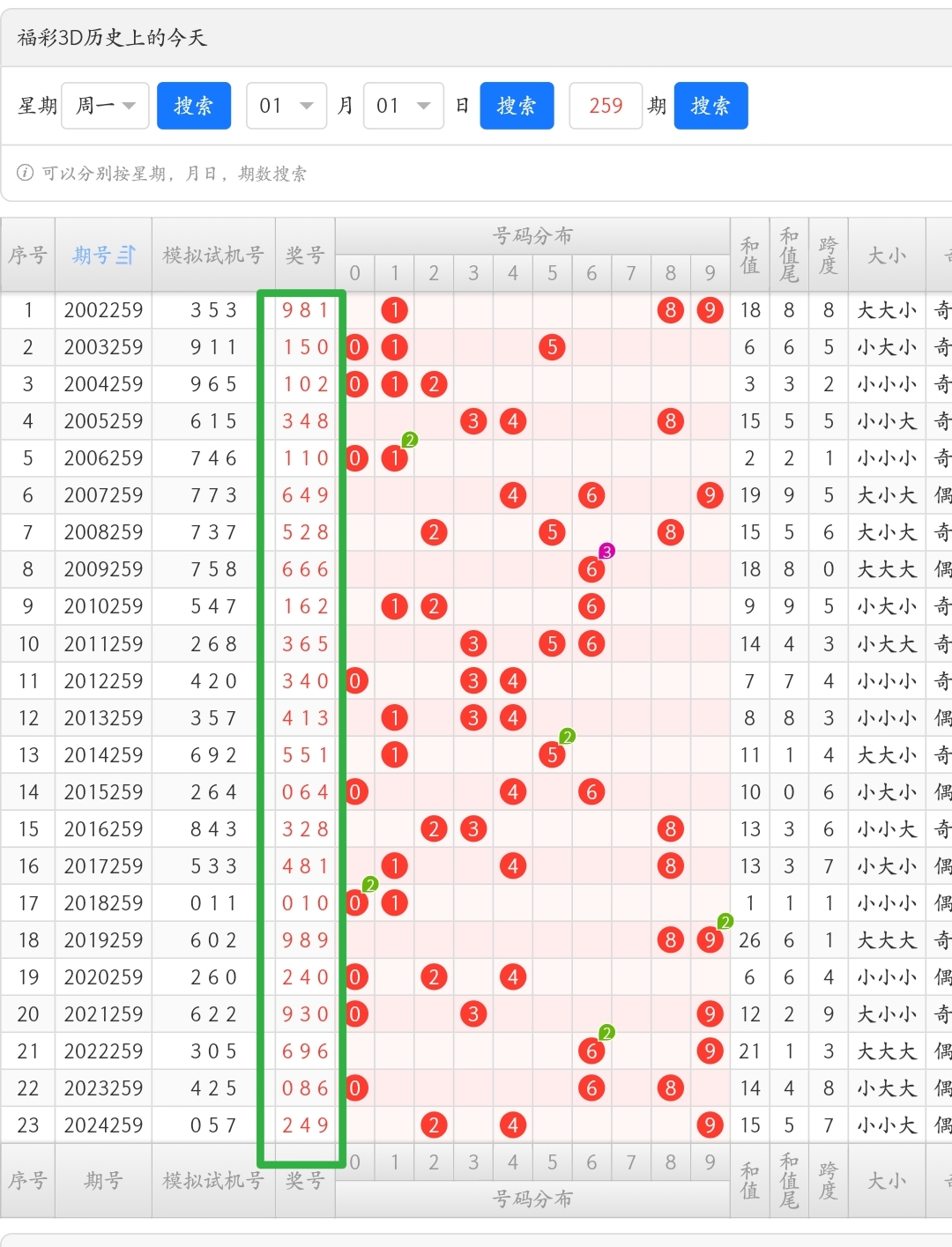
Task: Click issue number 2024259
Action: (103, 1125)
